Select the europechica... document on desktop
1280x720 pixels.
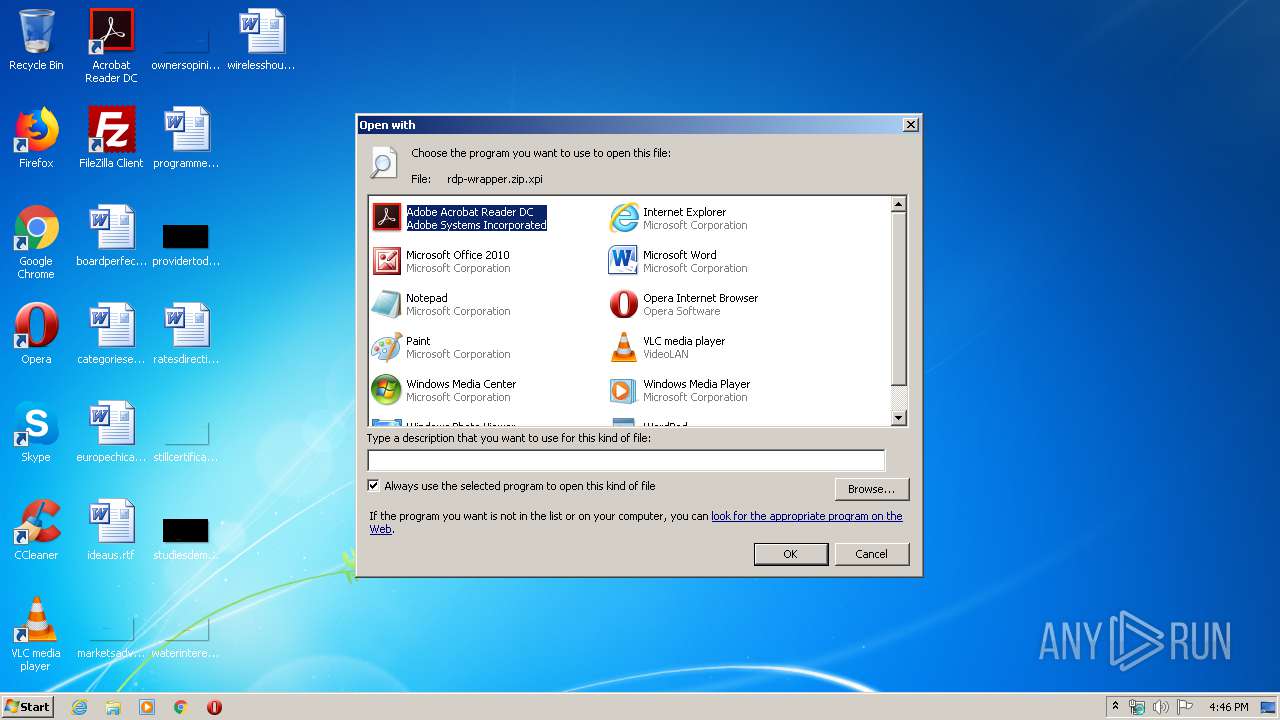pyautogui.click(x=111, y=432)
